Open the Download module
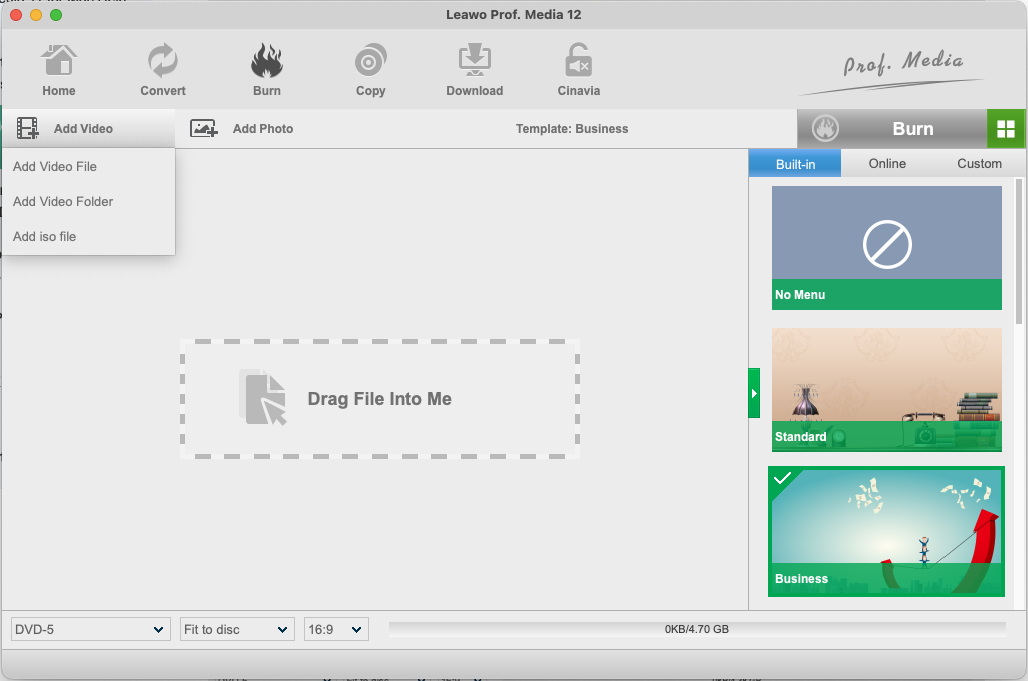This screenshot has height=681, width=1028. click(474, 70)
